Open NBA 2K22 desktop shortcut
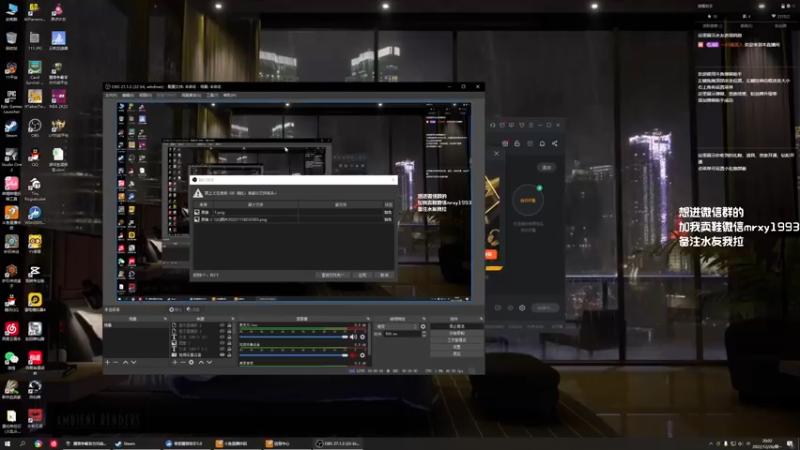The image size is (800, 450). click(x=58, y=99)
